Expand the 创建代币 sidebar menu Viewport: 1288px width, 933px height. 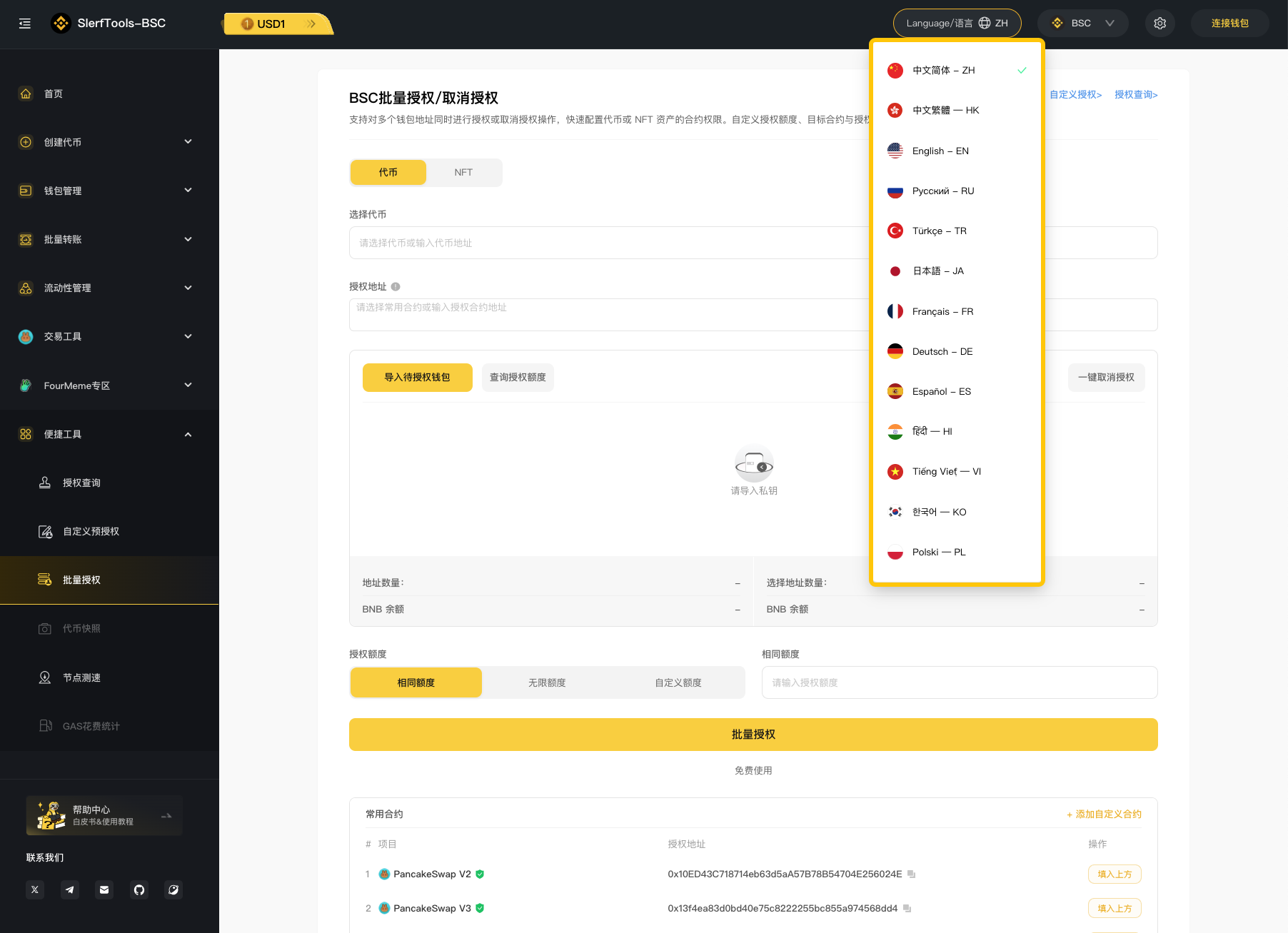coord(107,142)
